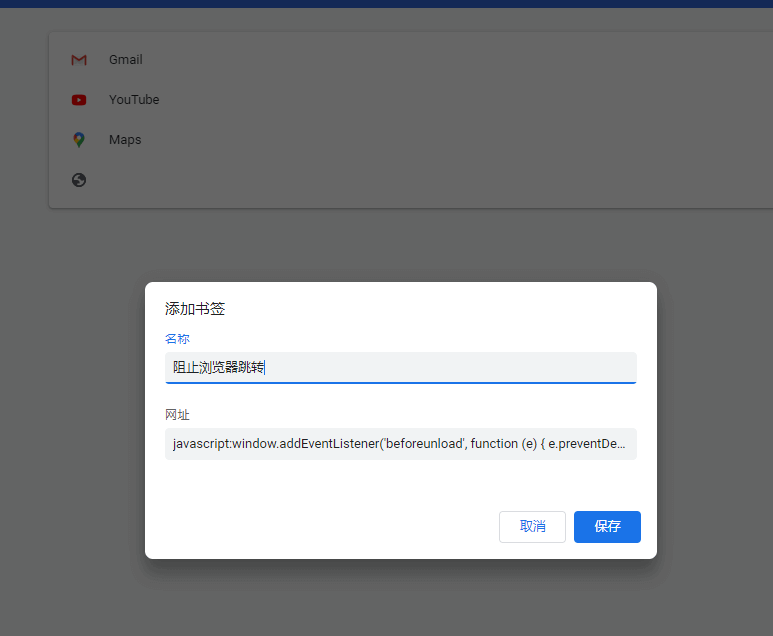The width and height of the screenshot is (773, 636).
Task: Click the 添加书签 dialog title
Action: [x=195, y=309]
